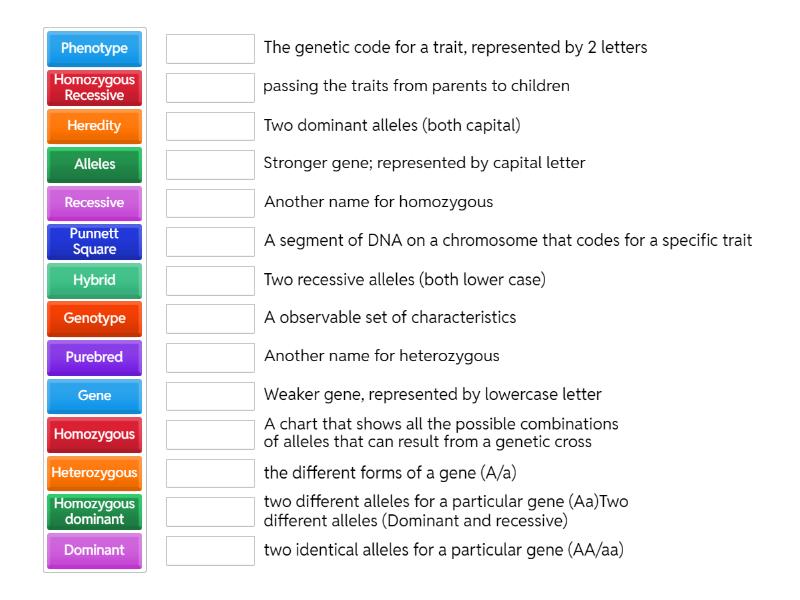Click the Recessive tile
The image size is (800, 600).
[x=94, y=202]
